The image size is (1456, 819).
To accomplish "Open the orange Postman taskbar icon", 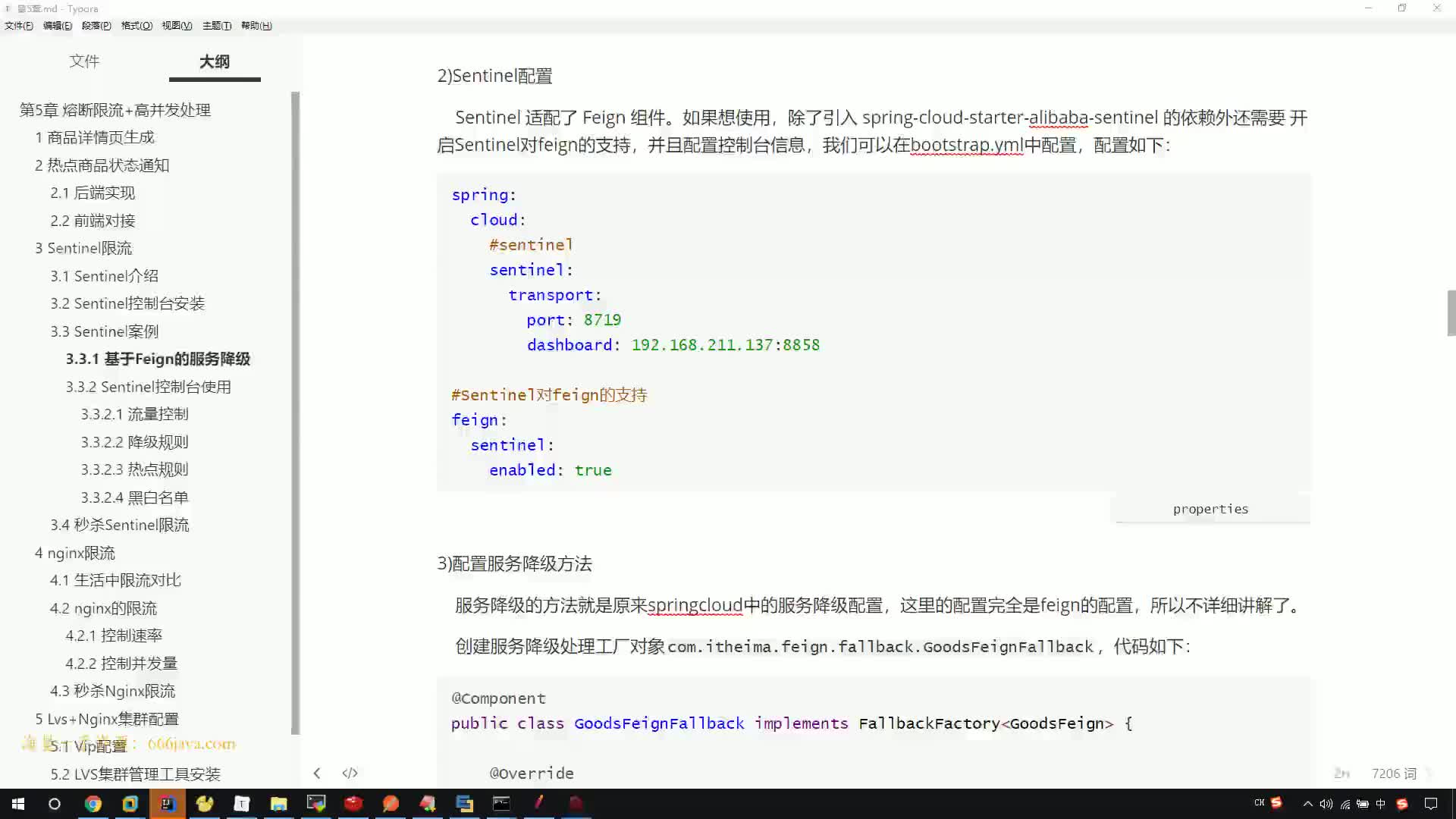I will (x=391, y=804).
